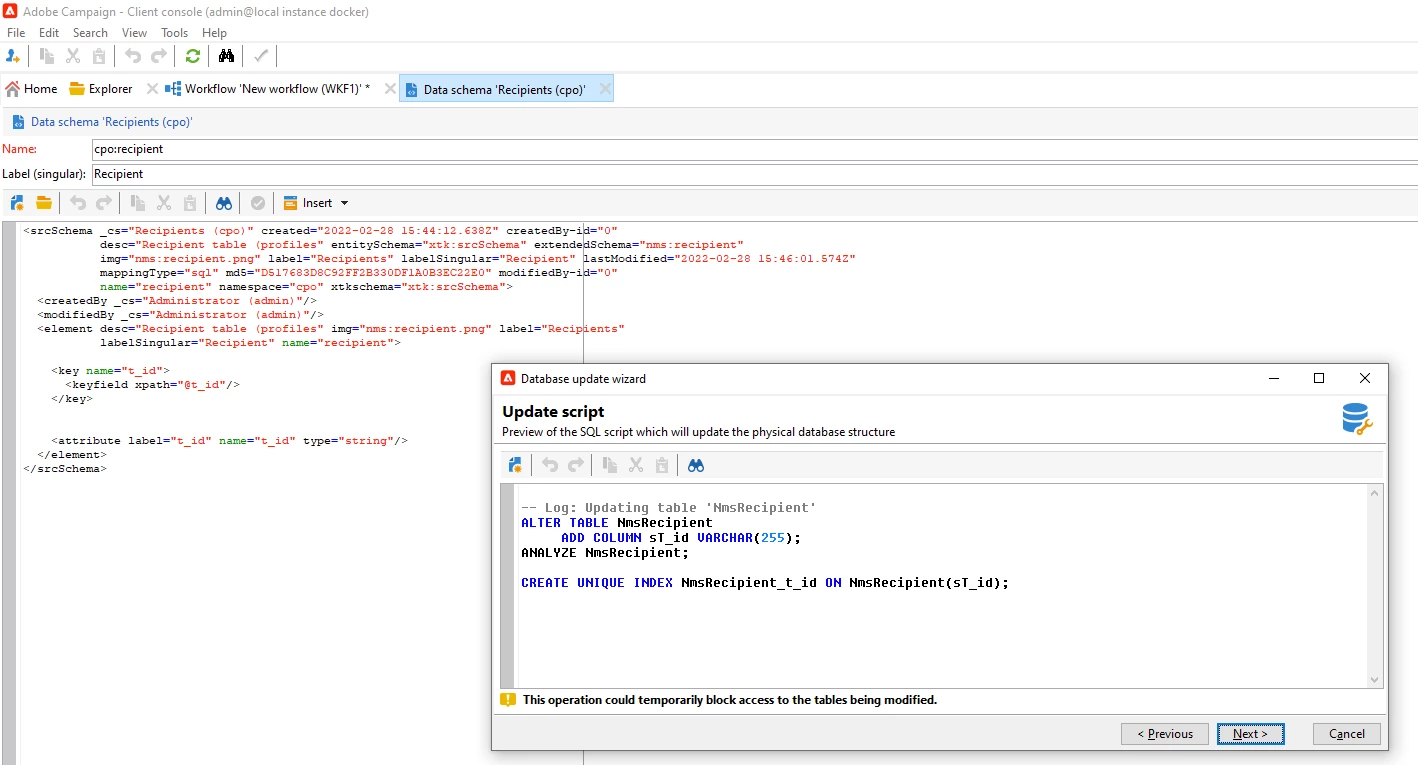1418x765 pixels.
Task: Switch to the Explorer tab
Action: coord(101,89)
